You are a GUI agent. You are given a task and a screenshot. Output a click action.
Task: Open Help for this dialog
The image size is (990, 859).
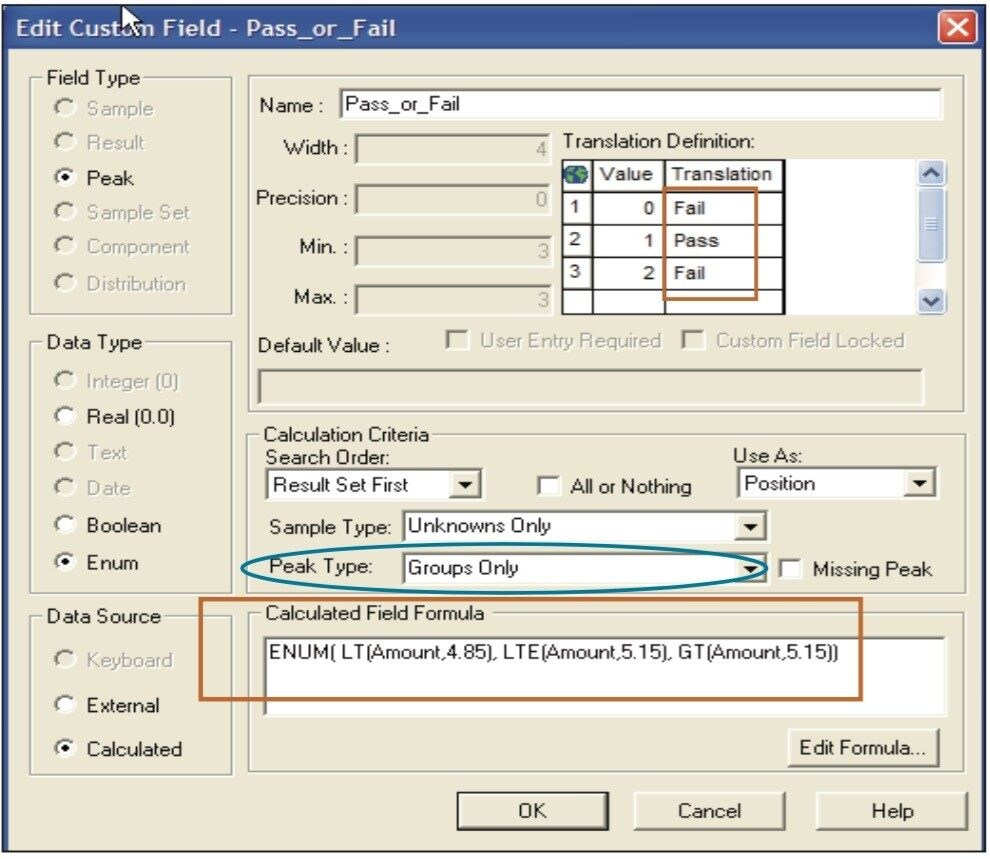[x=892, y=810]
